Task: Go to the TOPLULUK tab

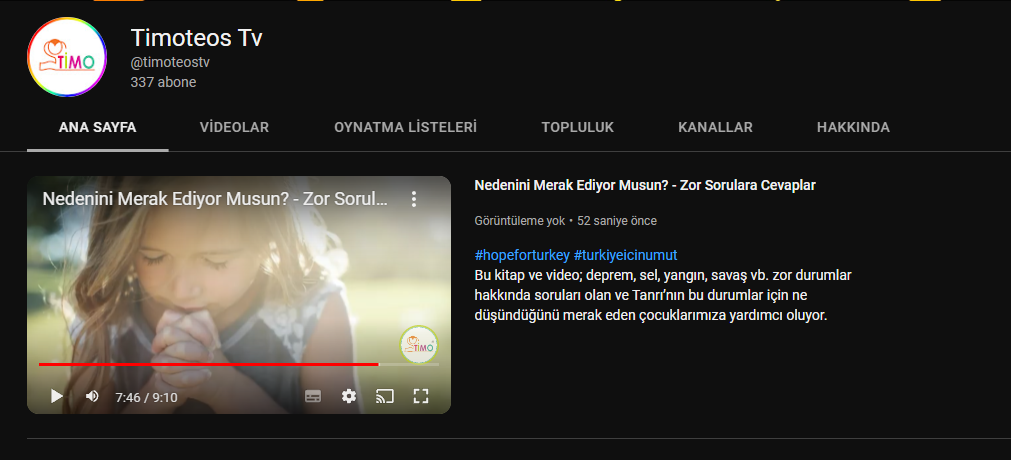Action: pos(578,128)
